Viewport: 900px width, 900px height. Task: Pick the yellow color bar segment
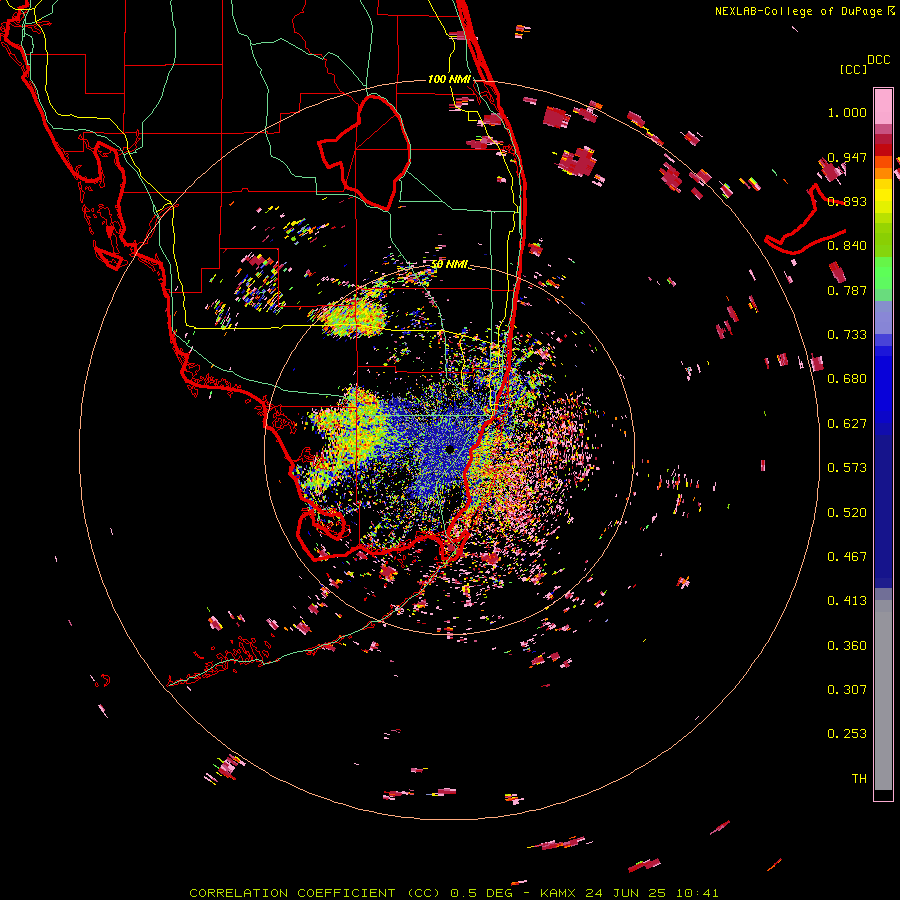pos(883,196)
